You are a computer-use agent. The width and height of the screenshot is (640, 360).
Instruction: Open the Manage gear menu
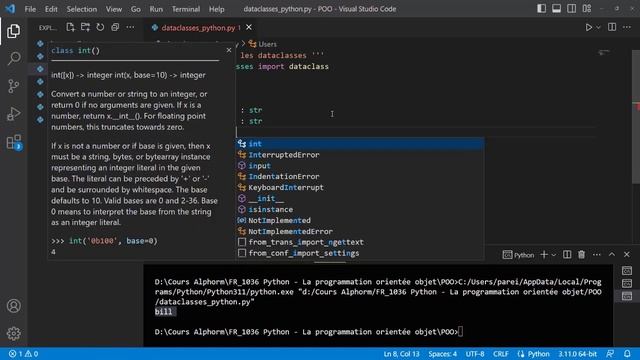(x=13, y=333)
